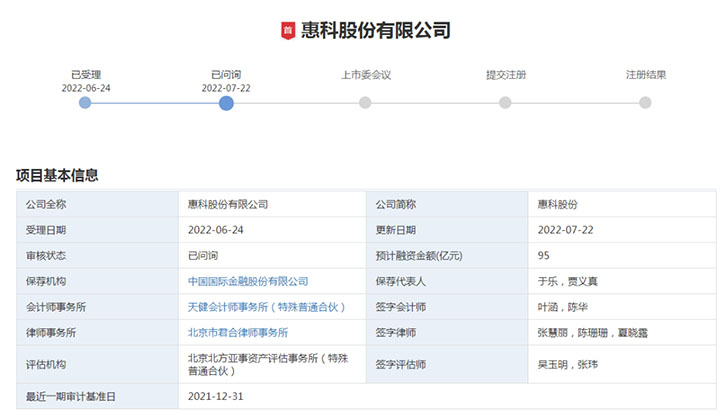Click the 叶涵，陈华 accountants cell
Image resolution: width=725 pixels, height=418 pixels.
pyautogui.click(x=622, y=307)
